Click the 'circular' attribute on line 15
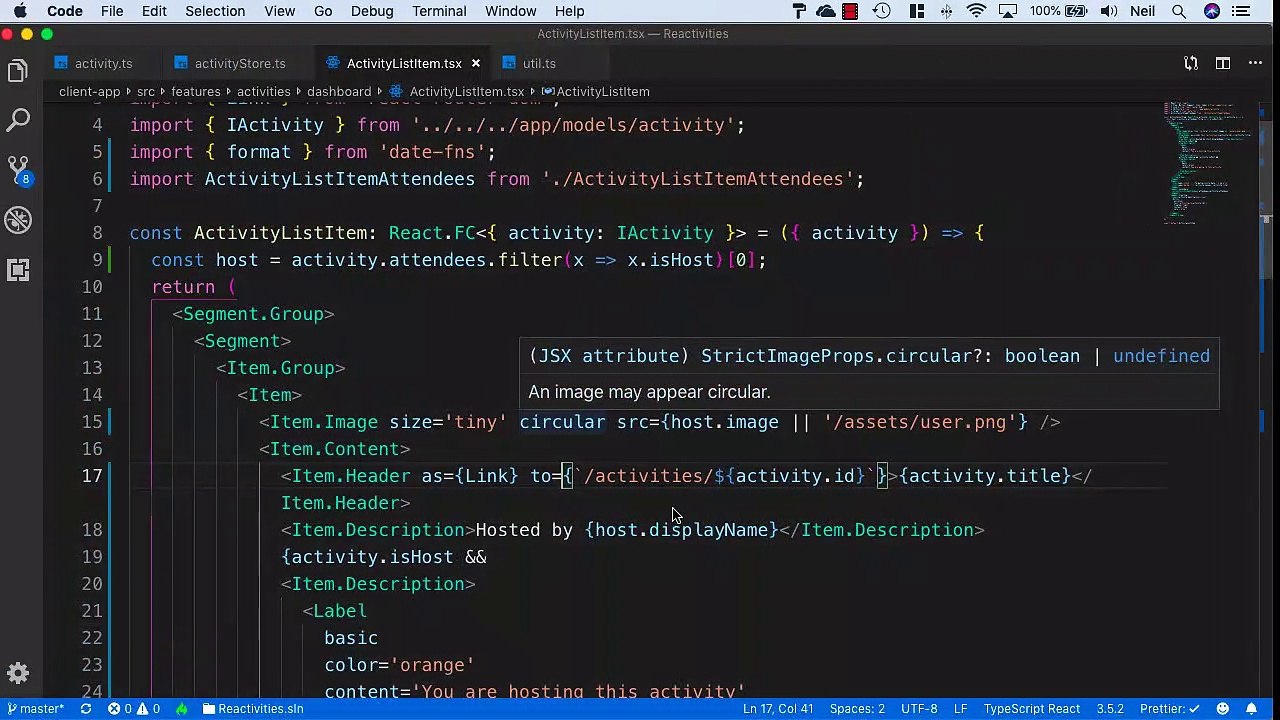This screenshot has height=720, width=1280. pos(562,422)
